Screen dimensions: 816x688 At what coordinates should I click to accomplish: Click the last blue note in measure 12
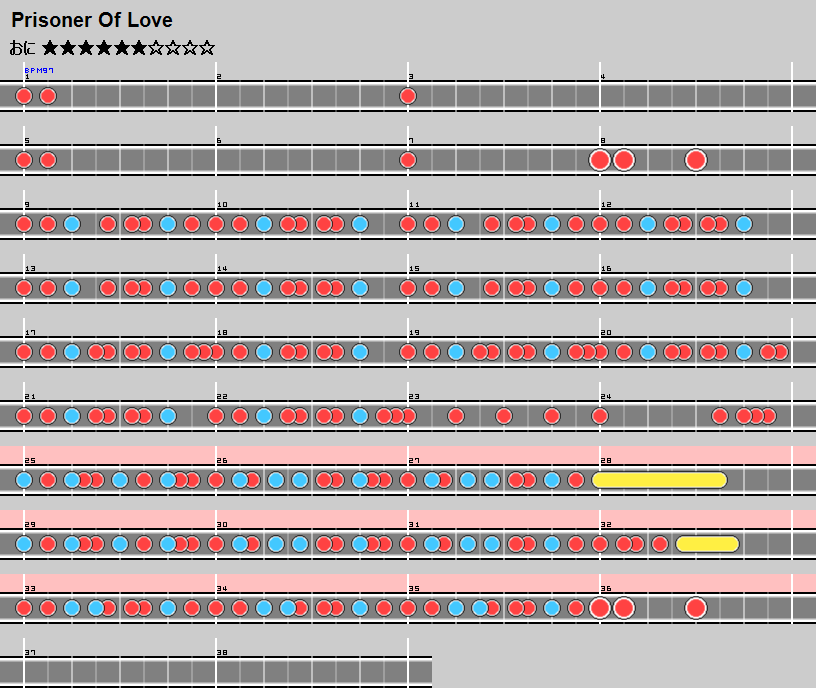point(744,224)
